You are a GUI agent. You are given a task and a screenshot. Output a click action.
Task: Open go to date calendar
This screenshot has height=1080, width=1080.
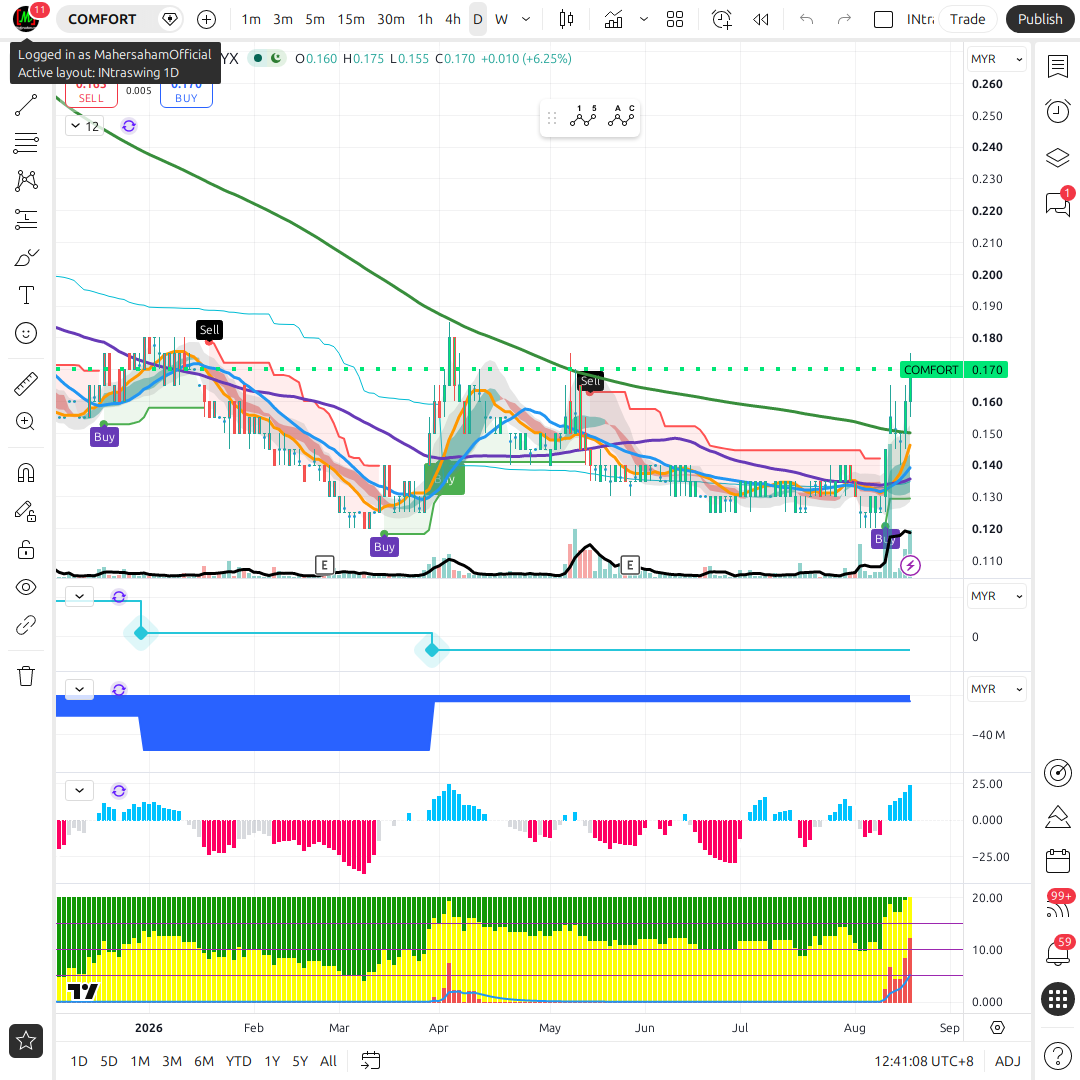coord(371,1061)
